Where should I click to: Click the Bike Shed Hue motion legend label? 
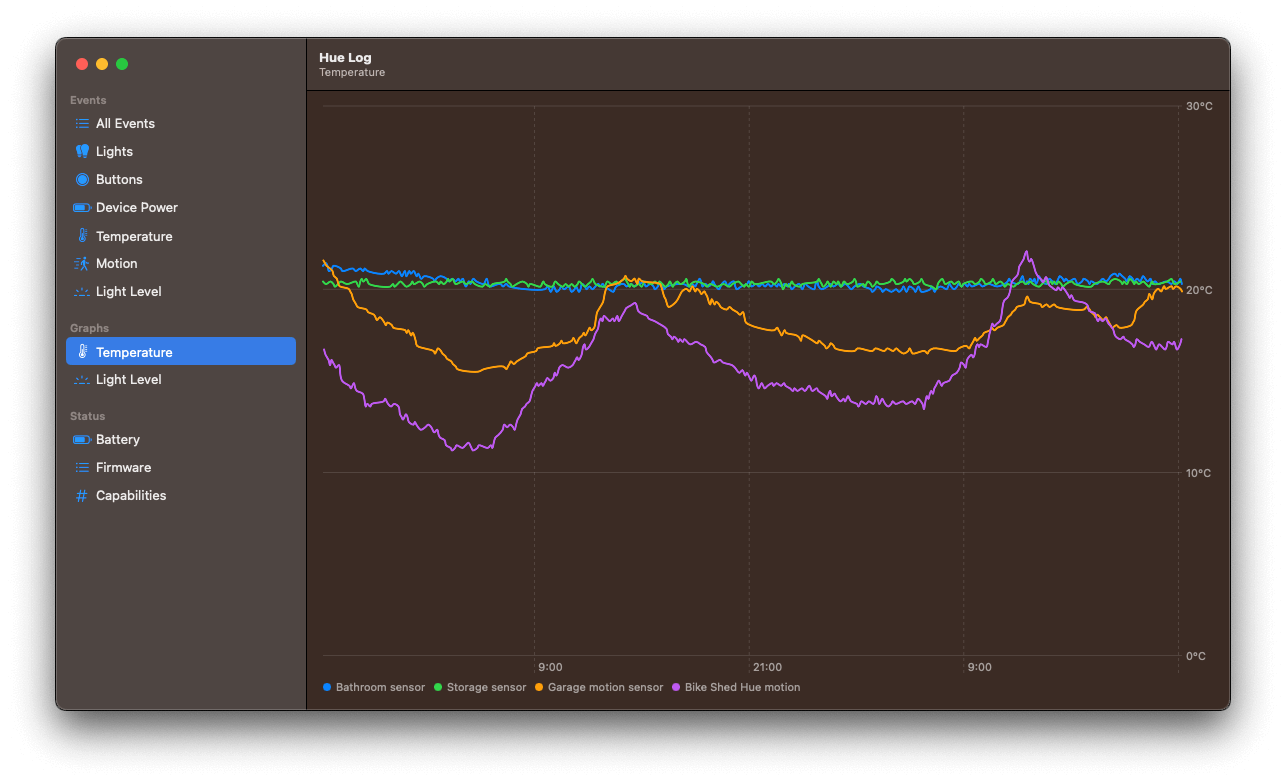(x=743, y=687)
